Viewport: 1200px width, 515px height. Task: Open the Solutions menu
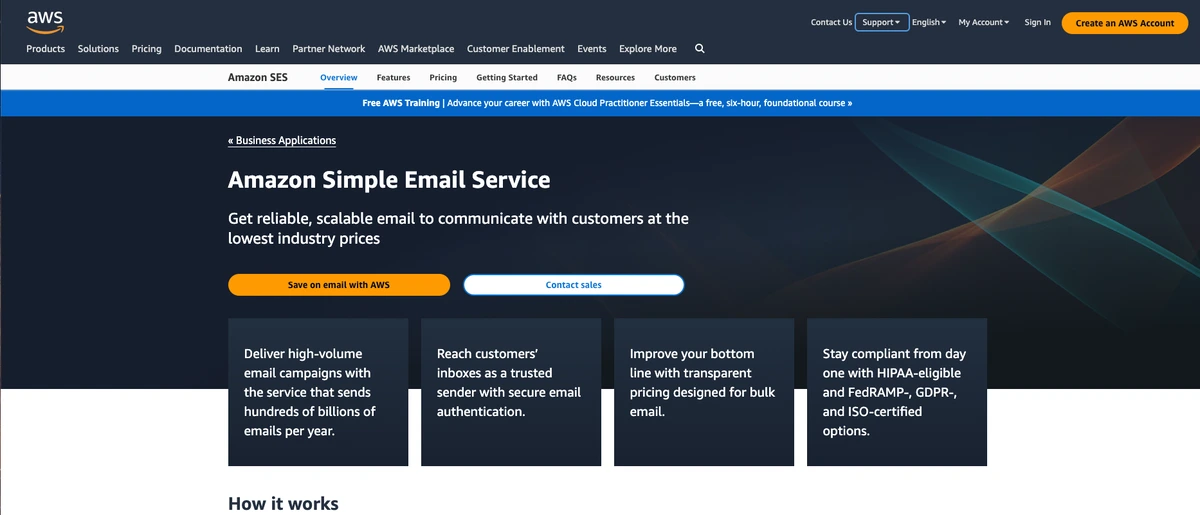pyautogui.click(x=98, y=48)
